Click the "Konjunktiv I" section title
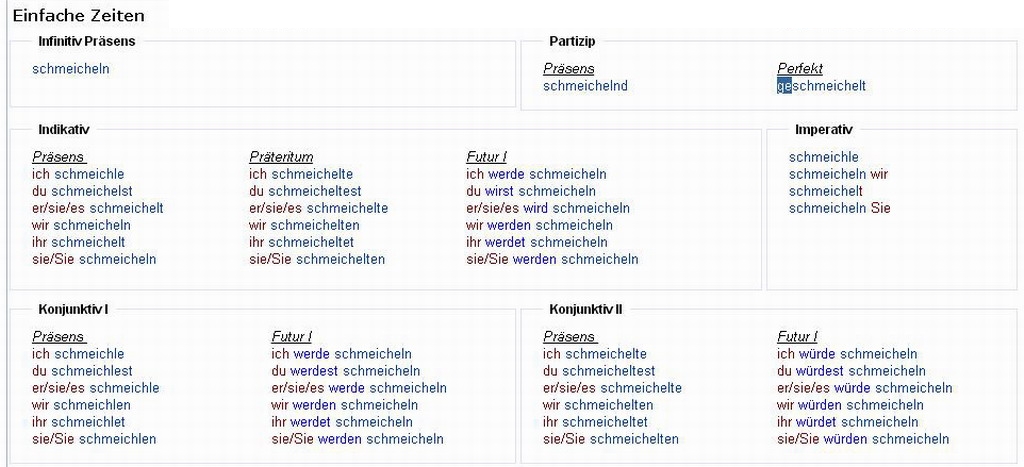 point(73,310)
